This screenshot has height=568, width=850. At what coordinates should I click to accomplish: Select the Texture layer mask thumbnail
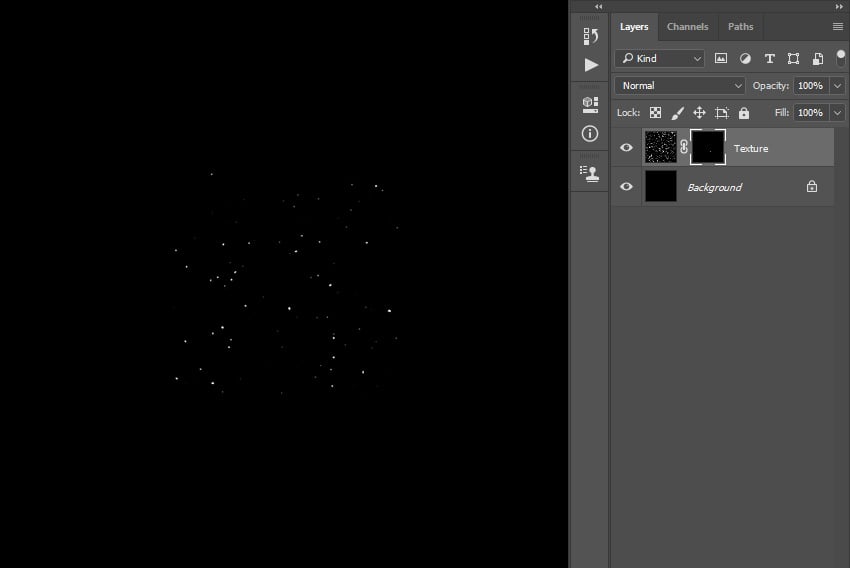pyautogui.click(x=707, y=147)
